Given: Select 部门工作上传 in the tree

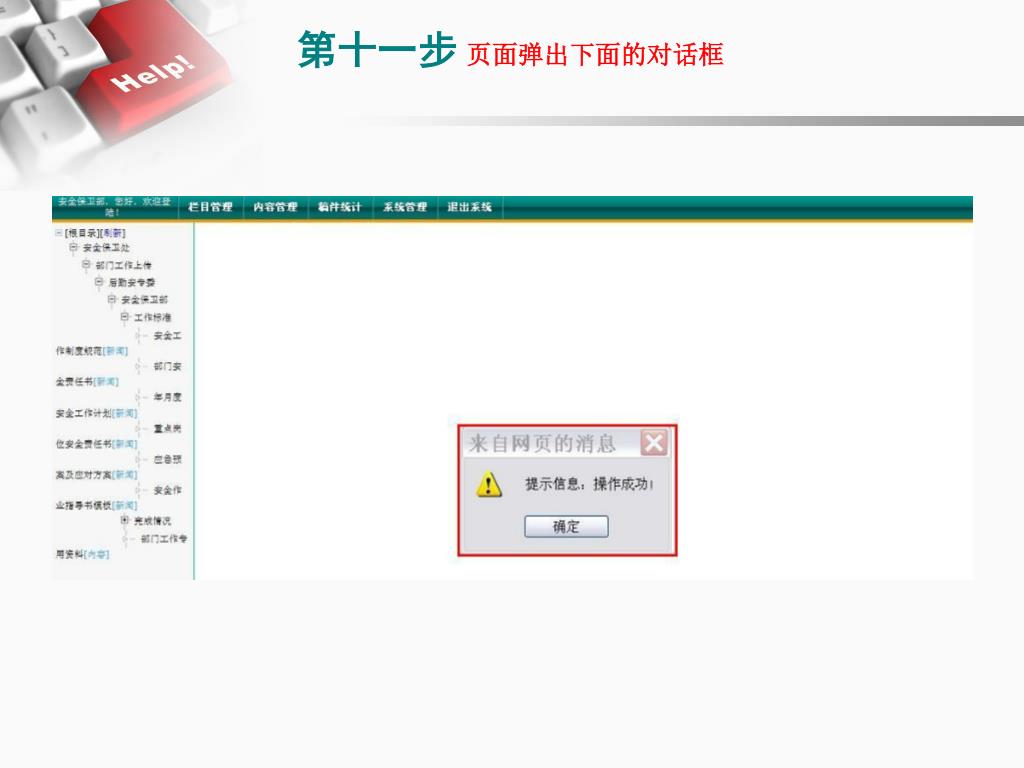Looking at the screenshot, I should pyautogui.click(x=123, y=265).
